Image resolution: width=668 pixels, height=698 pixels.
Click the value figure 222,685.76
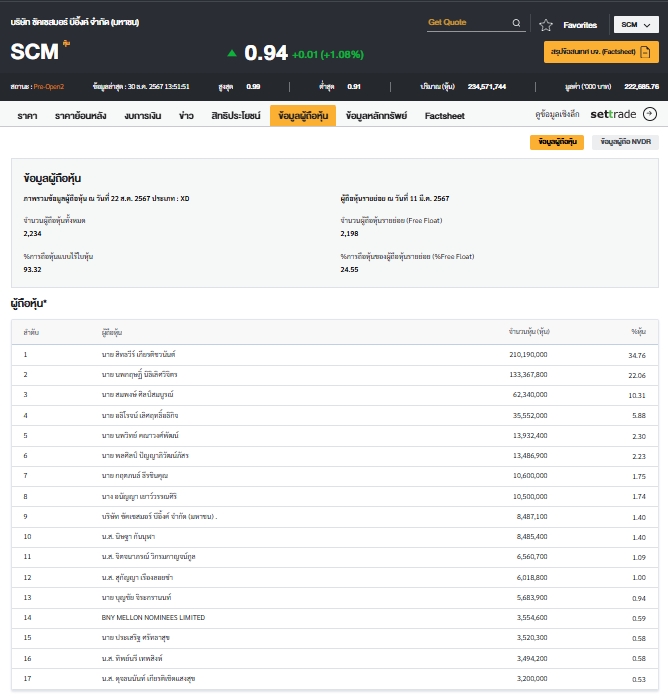click(x=641, y=86)
